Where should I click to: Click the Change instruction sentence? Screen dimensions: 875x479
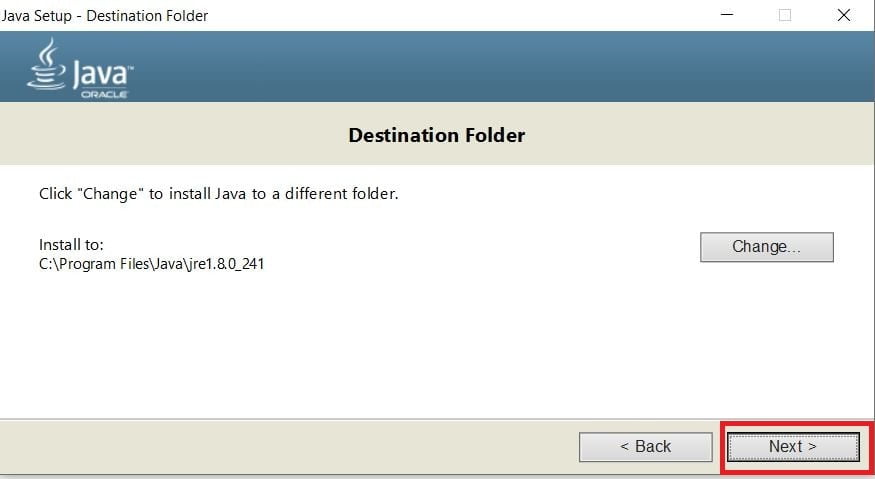coord(218,194)
